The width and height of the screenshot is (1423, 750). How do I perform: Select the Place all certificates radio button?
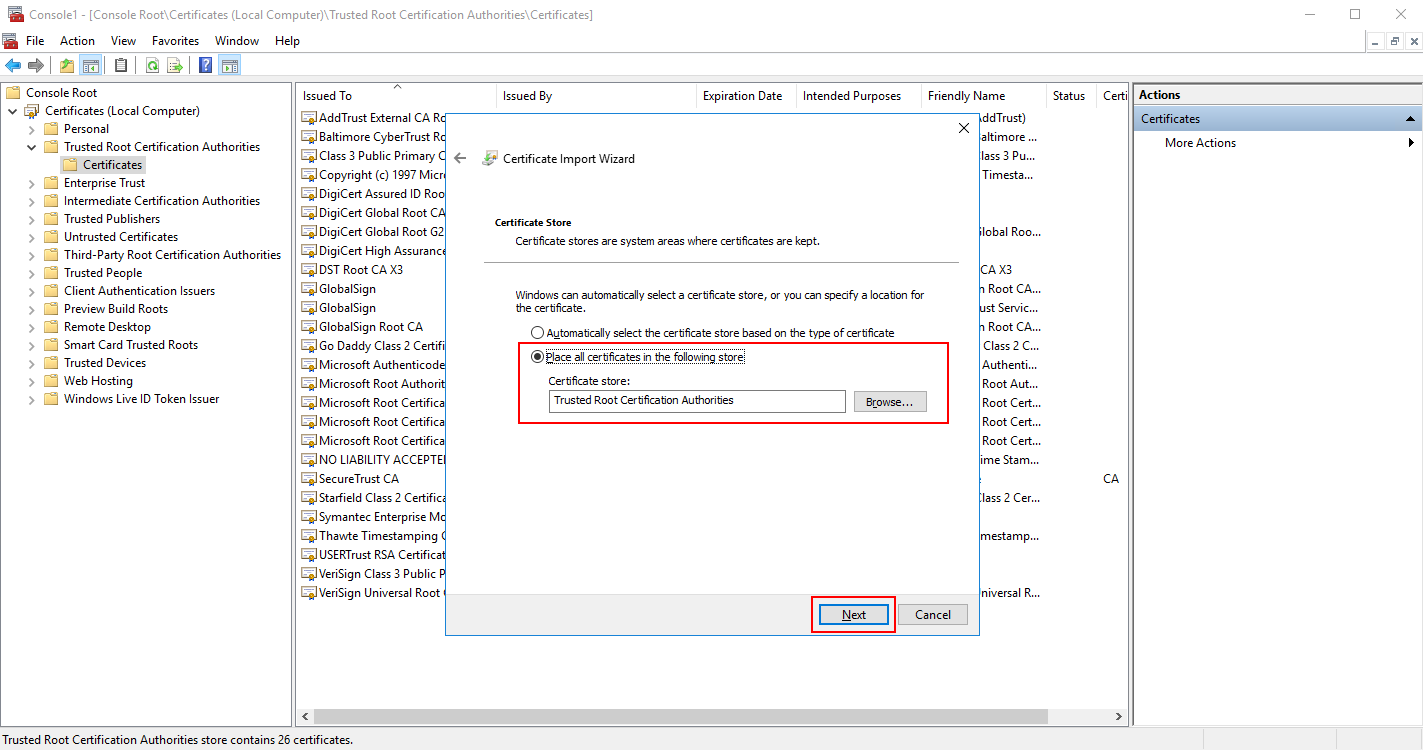coord(537,356)
